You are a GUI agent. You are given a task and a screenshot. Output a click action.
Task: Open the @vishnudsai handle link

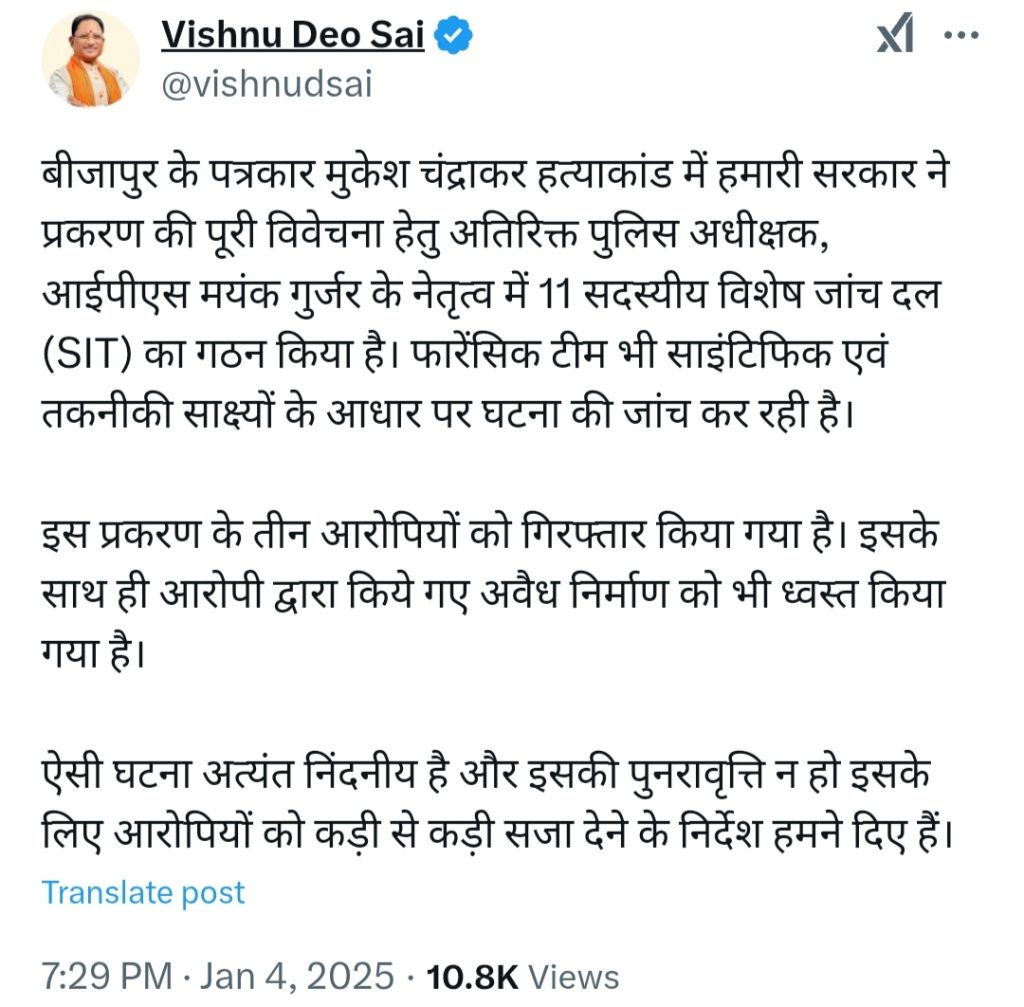(x=266, y=85)
